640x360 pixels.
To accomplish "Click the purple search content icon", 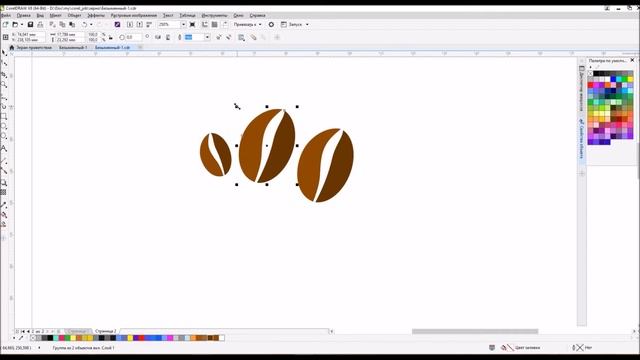I will [x=118, y=24].
